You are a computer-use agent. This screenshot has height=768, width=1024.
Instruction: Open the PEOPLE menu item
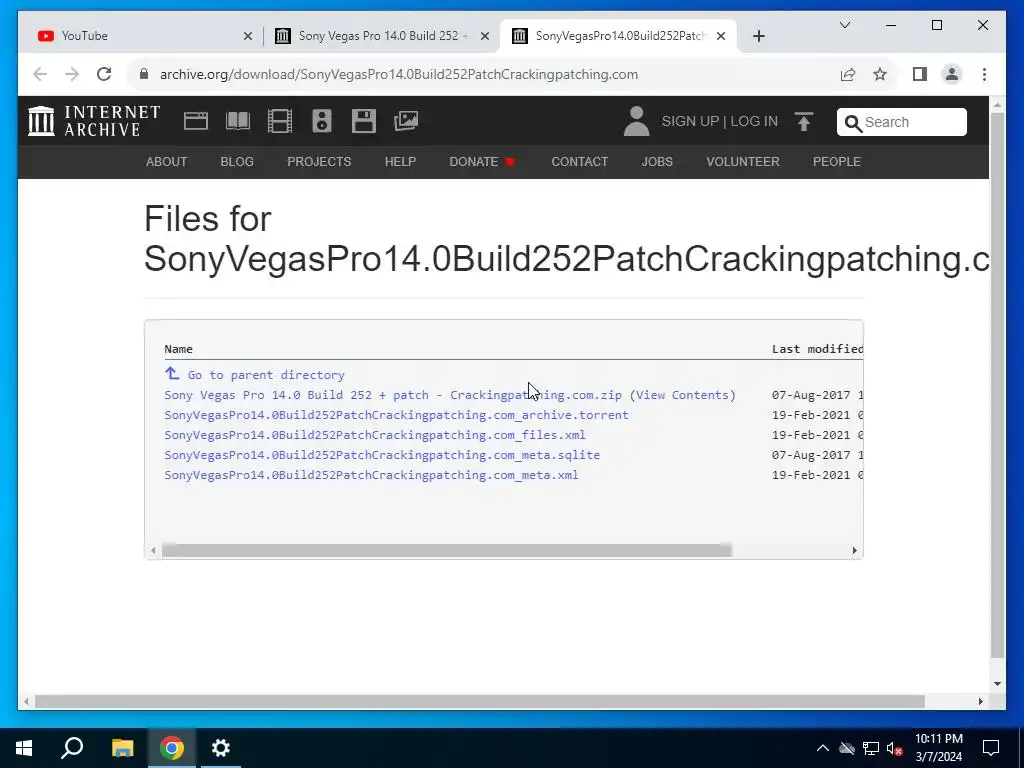click(837, 161)
